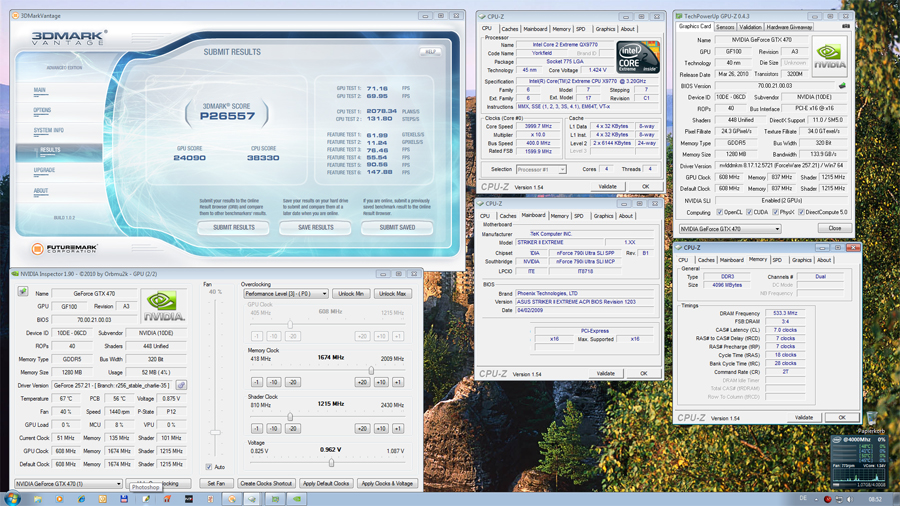
Task: Open Internet Explorer from the taskbar
Action: click(x=81, y=499)
